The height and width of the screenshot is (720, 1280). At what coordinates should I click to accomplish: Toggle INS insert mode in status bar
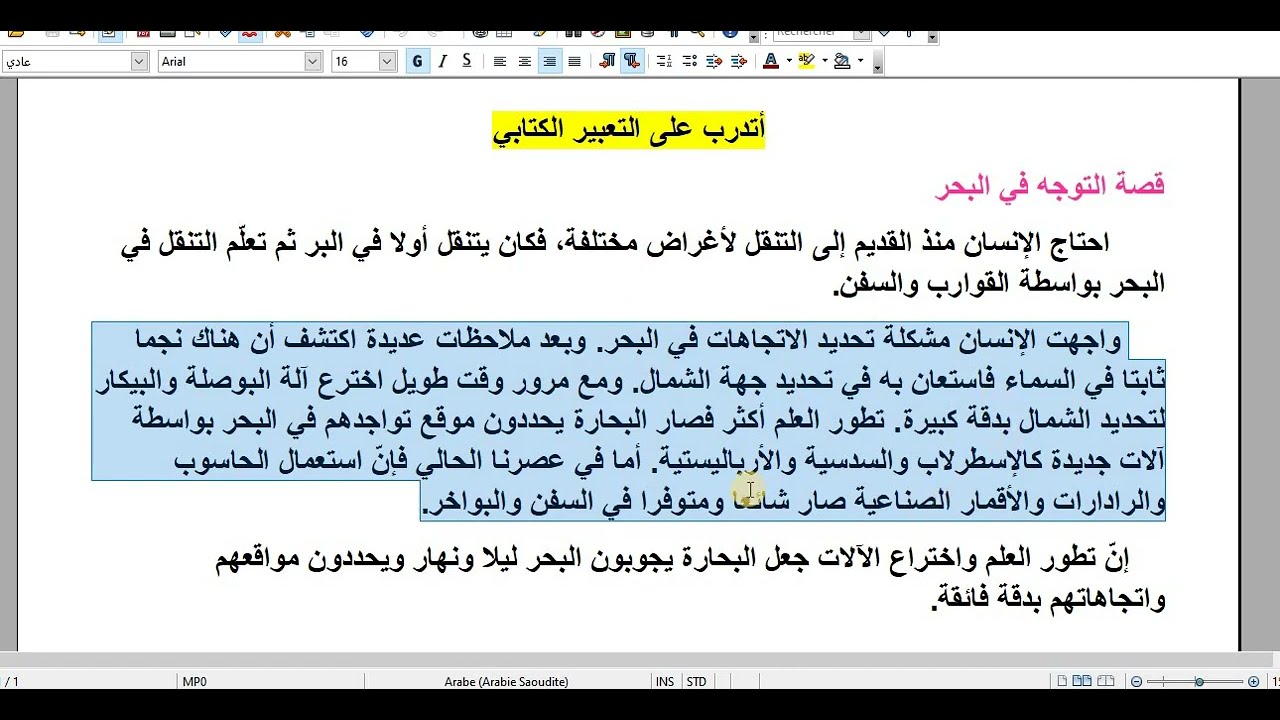tap(664, 681)
